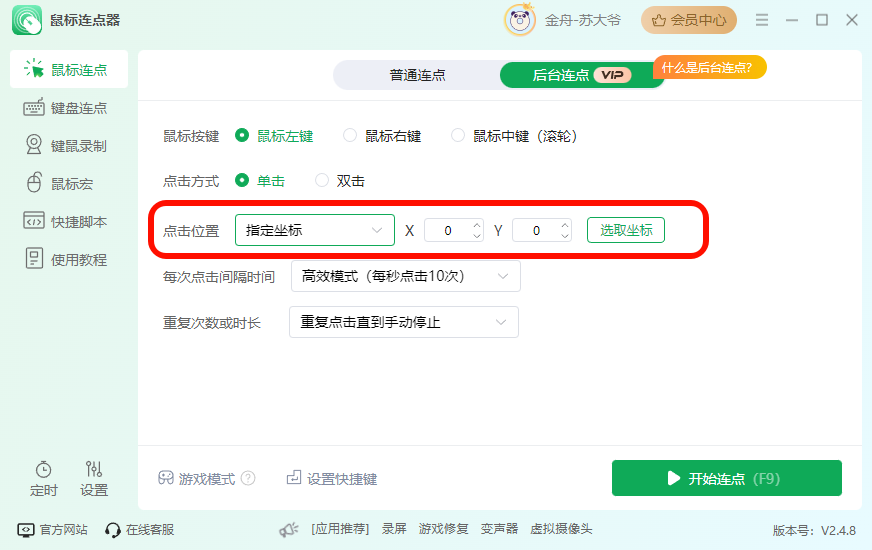Increase Y coordinate with up arrow
Viewport: 872px width, 550px height.
[x=565, y=225]
